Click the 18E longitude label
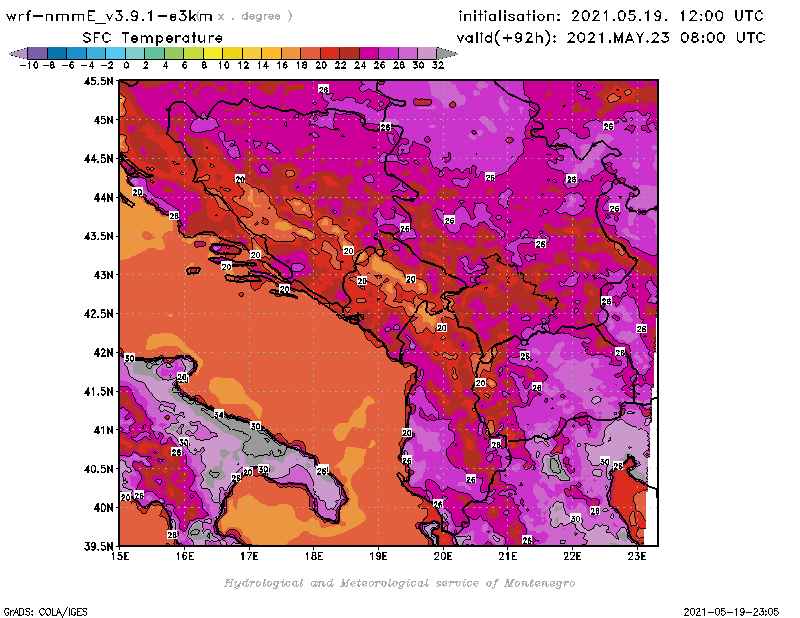 pyautogui.click(x=314, y=556)
